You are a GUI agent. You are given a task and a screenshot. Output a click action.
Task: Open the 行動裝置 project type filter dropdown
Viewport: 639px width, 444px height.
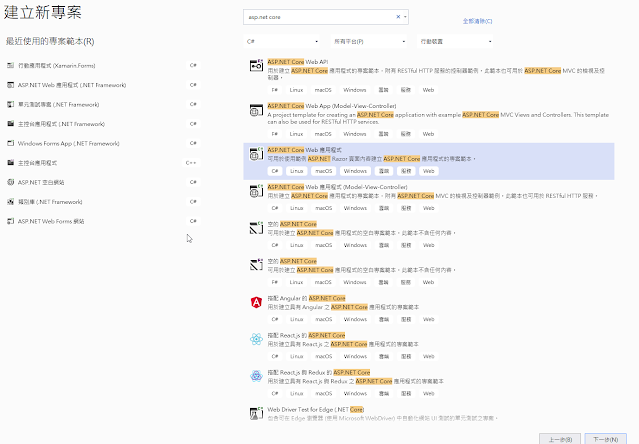[x=455, y=41]
